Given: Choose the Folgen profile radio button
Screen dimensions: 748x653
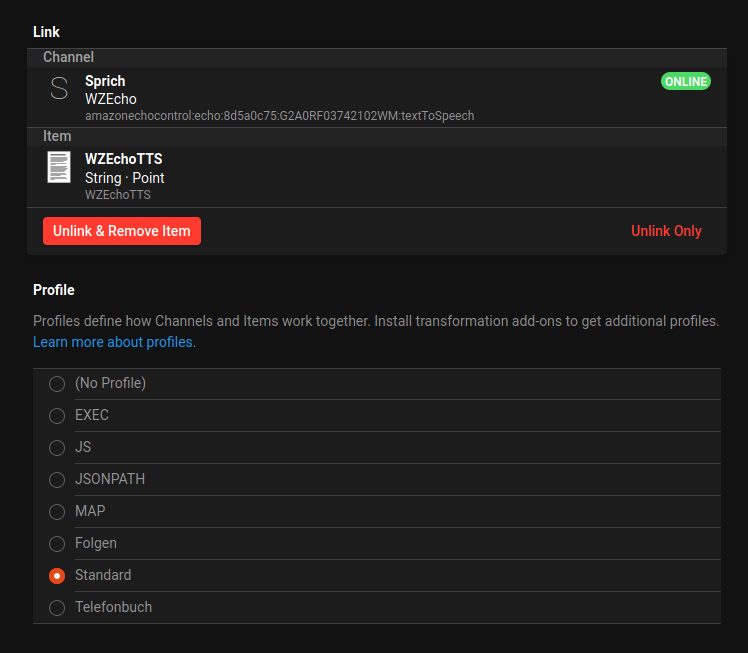Looking at the screenshot, I should click(57, 544).
